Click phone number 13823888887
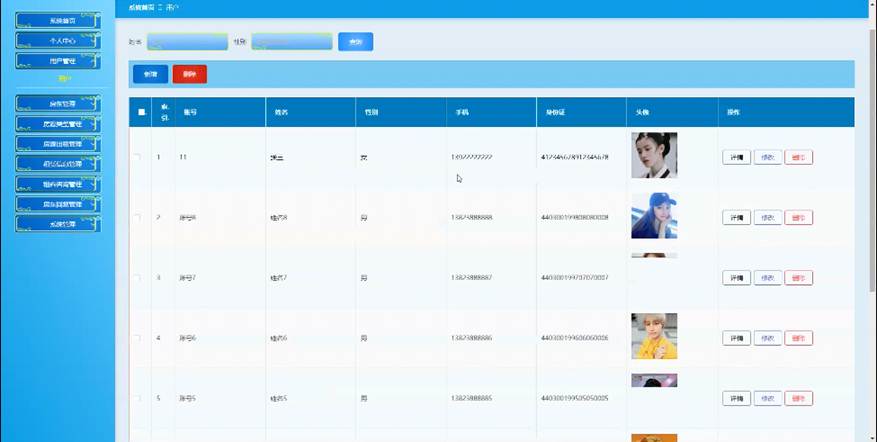This screenshot has width=877, height=442. (471, 278)
